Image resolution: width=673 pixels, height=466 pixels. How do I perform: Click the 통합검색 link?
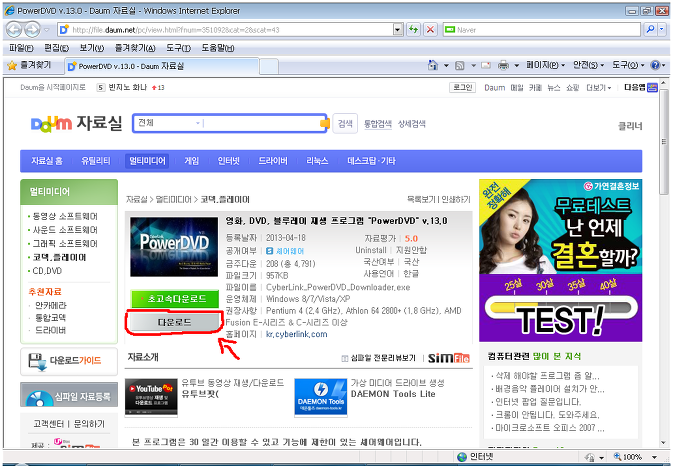378,124
